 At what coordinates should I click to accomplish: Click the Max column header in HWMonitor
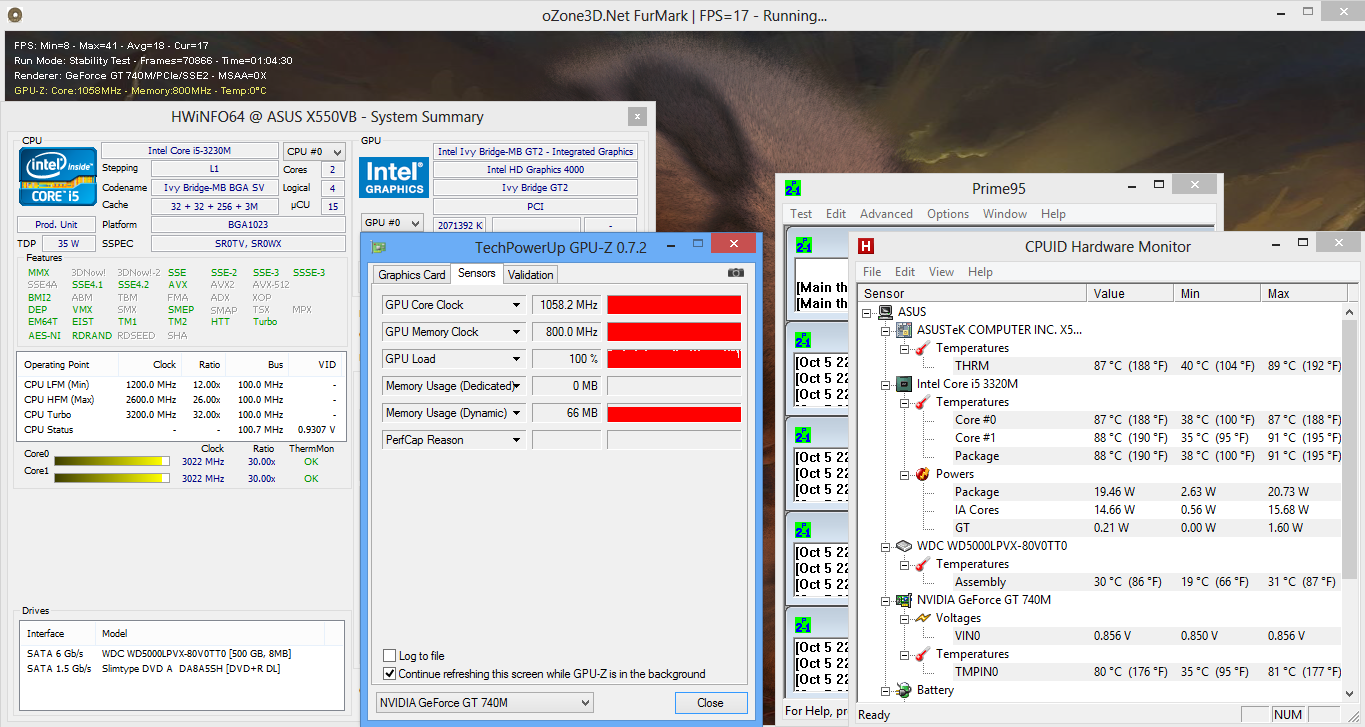point(1303,294)
